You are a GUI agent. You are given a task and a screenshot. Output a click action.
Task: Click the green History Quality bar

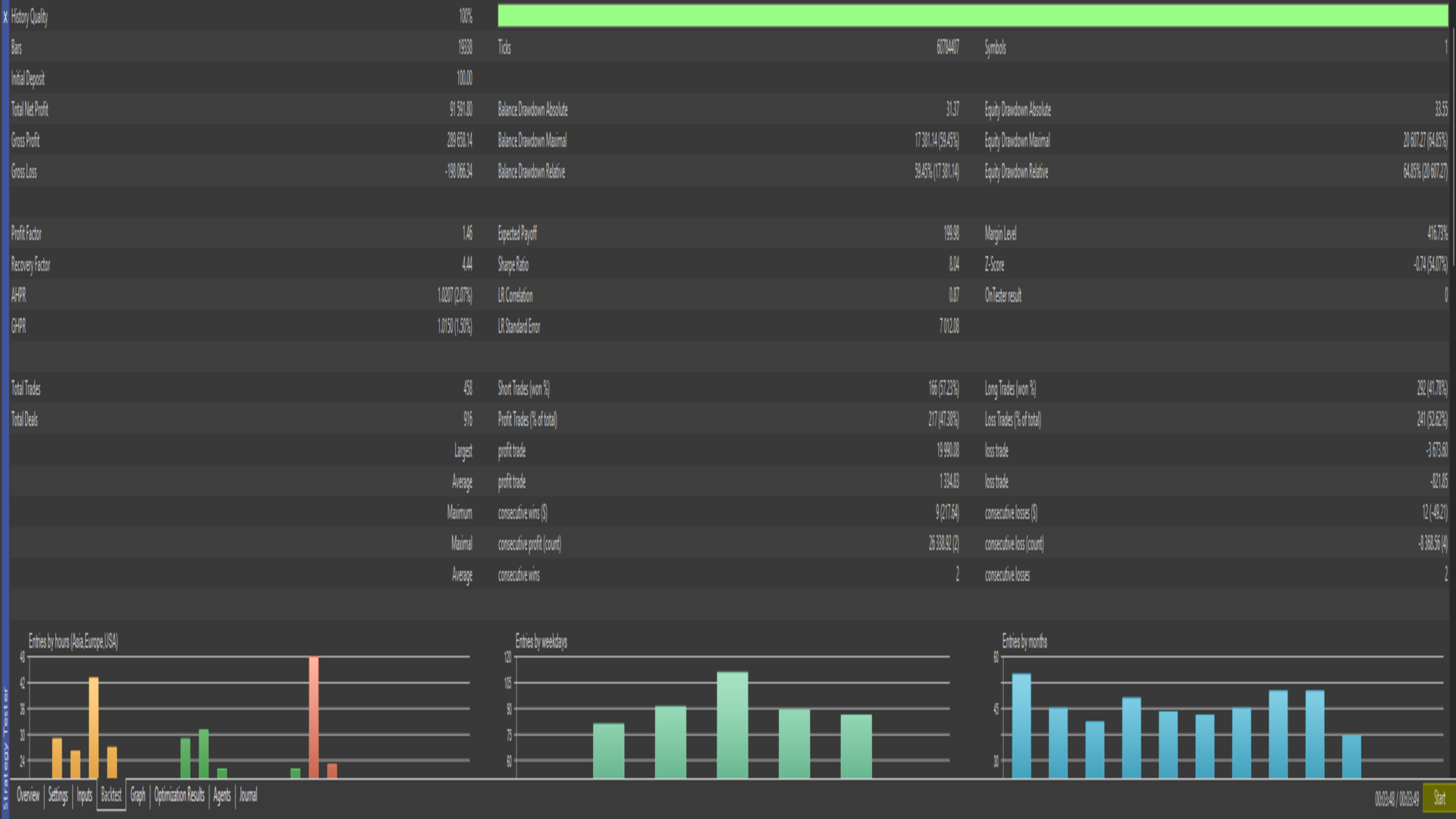pyautogui.click(x=972, y=16)
